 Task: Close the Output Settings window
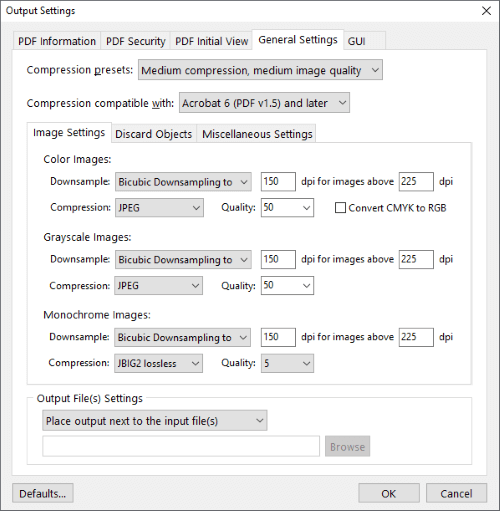click(x=486, y=11)
